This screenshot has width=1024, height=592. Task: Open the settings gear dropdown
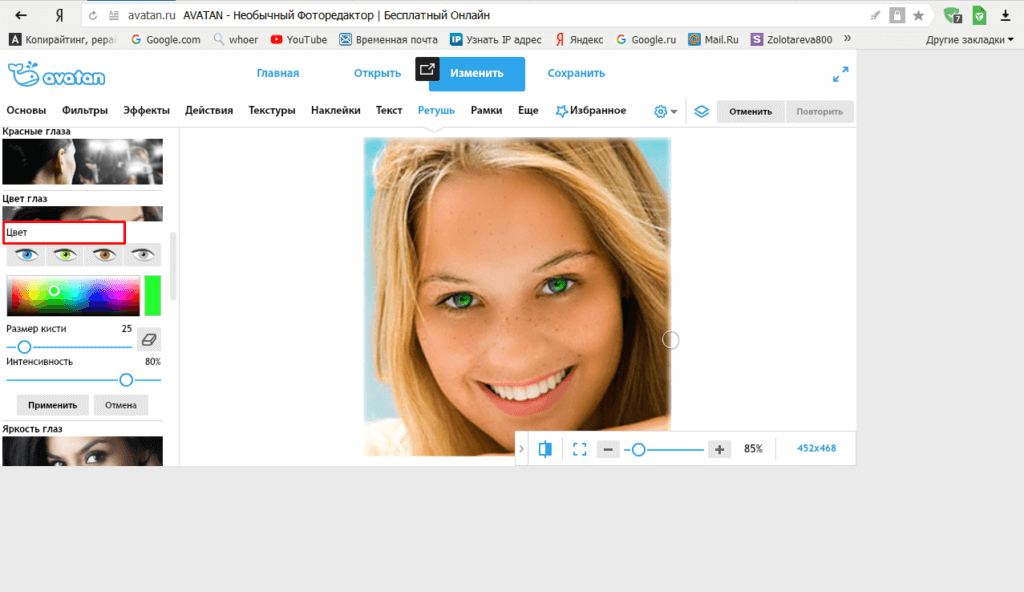pos(665,111)
